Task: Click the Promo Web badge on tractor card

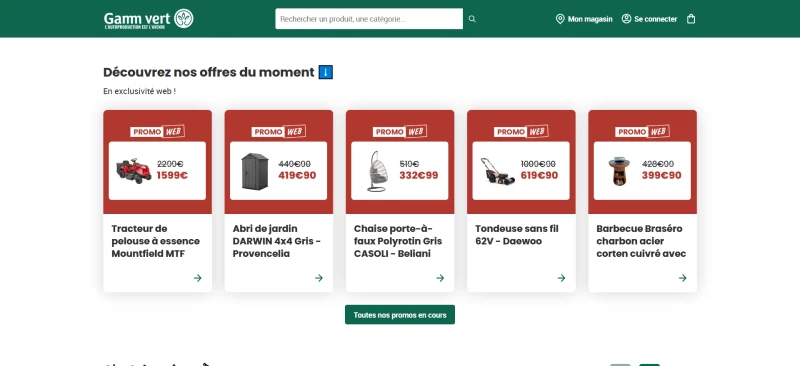Action: pyautogui.click(x=157, y=131)
